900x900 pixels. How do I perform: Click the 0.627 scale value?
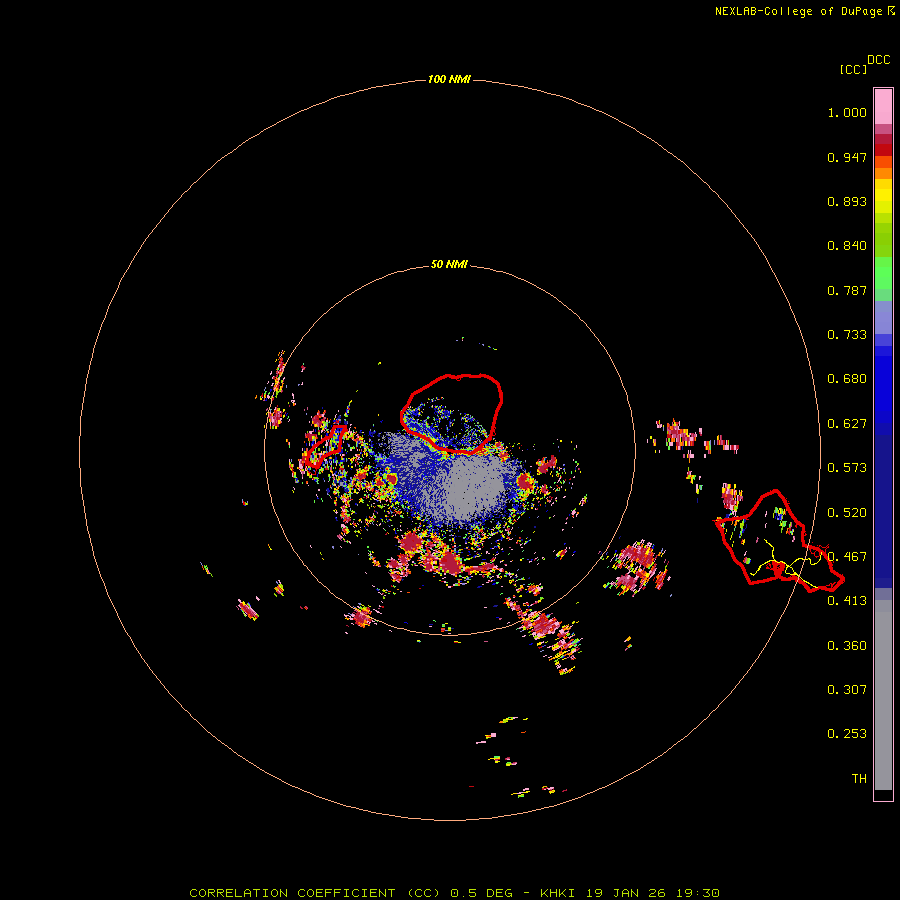coord(847,424)
